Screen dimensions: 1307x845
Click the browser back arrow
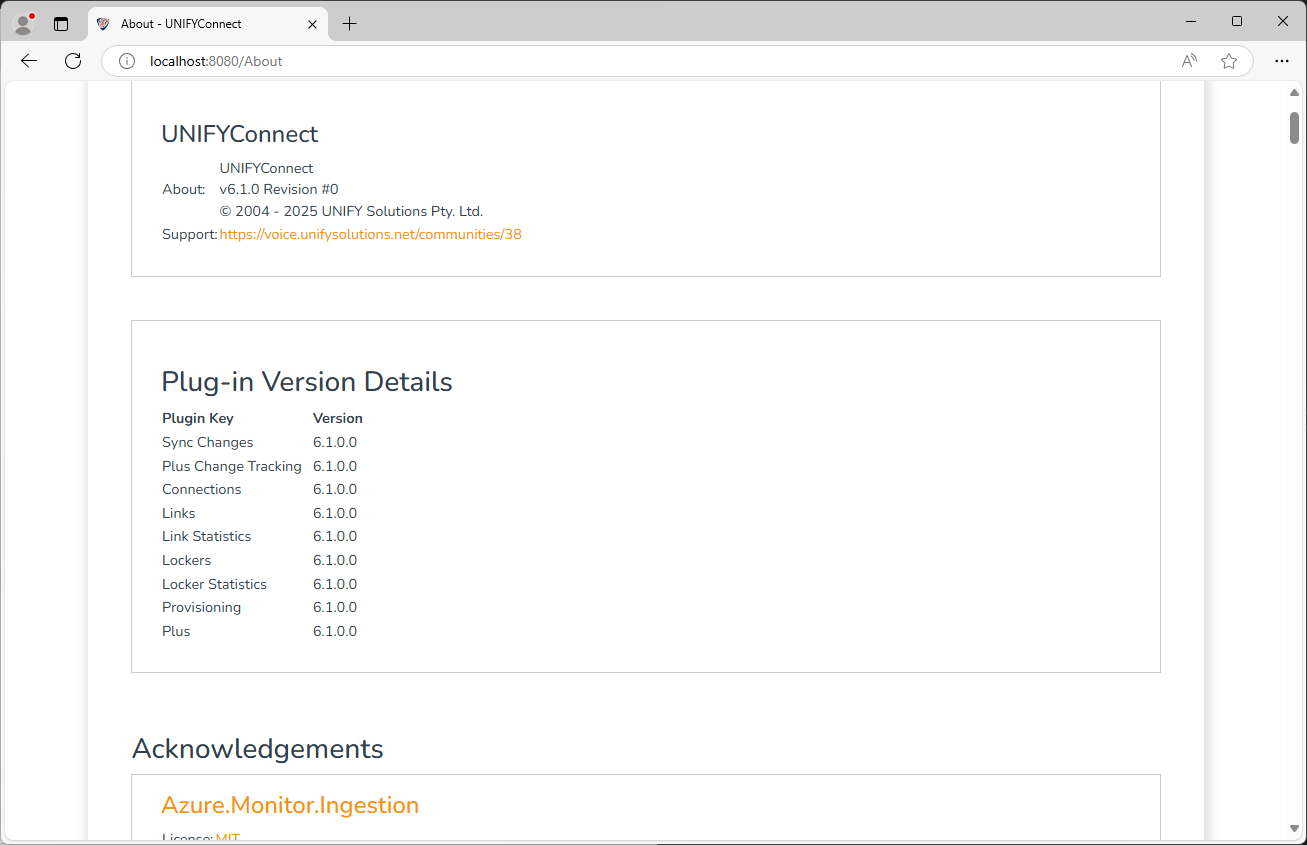28,61
